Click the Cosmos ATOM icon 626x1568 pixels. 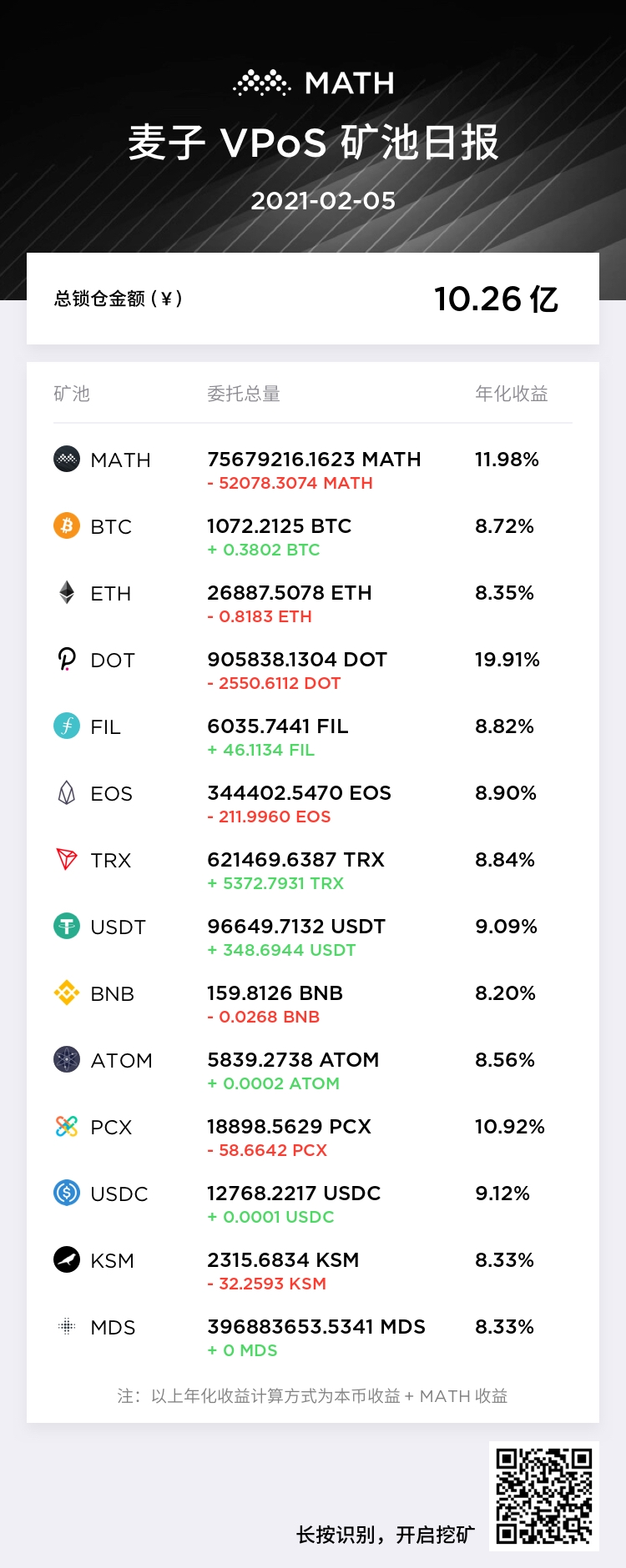click(67, 1059)
